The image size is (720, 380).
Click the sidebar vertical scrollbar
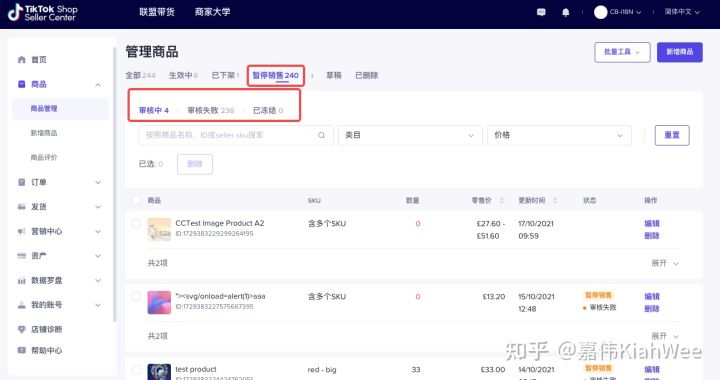(114, 184)
